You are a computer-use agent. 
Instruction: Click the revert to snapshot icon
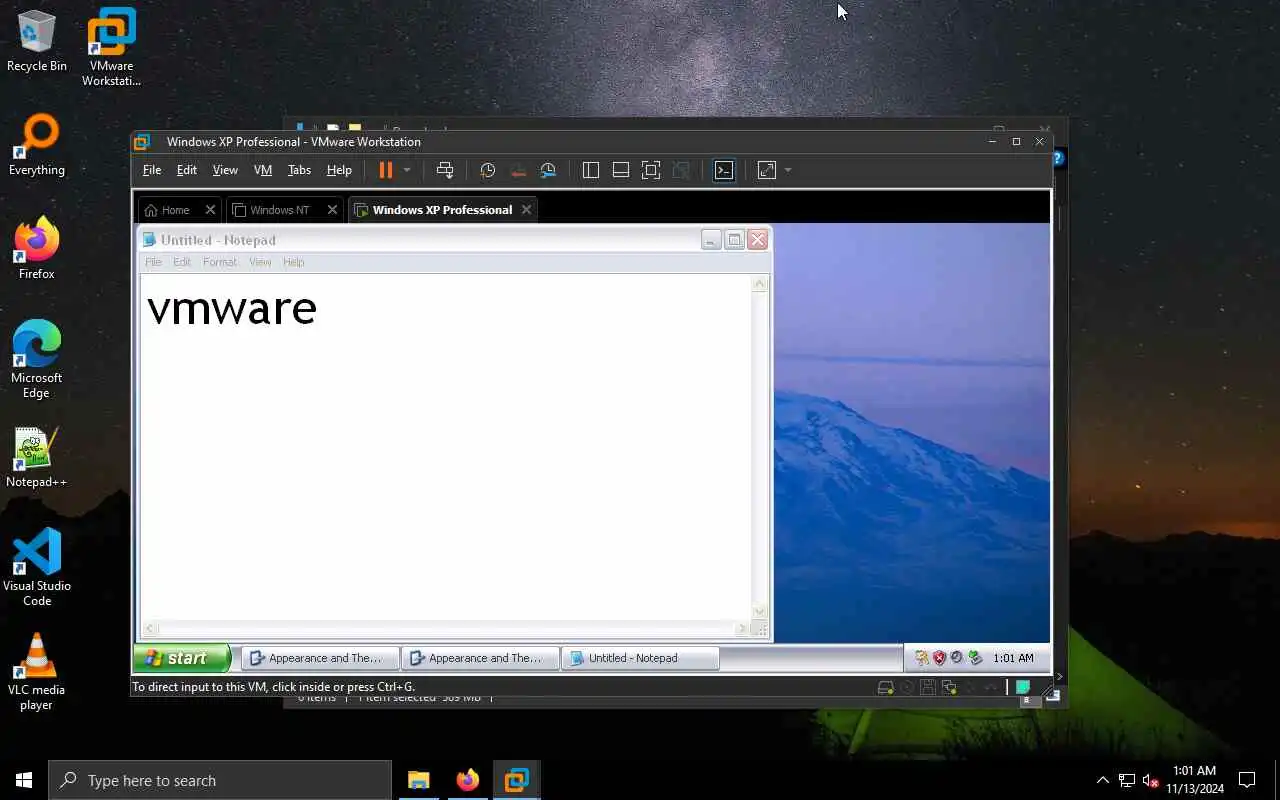(x=518, y=170)
